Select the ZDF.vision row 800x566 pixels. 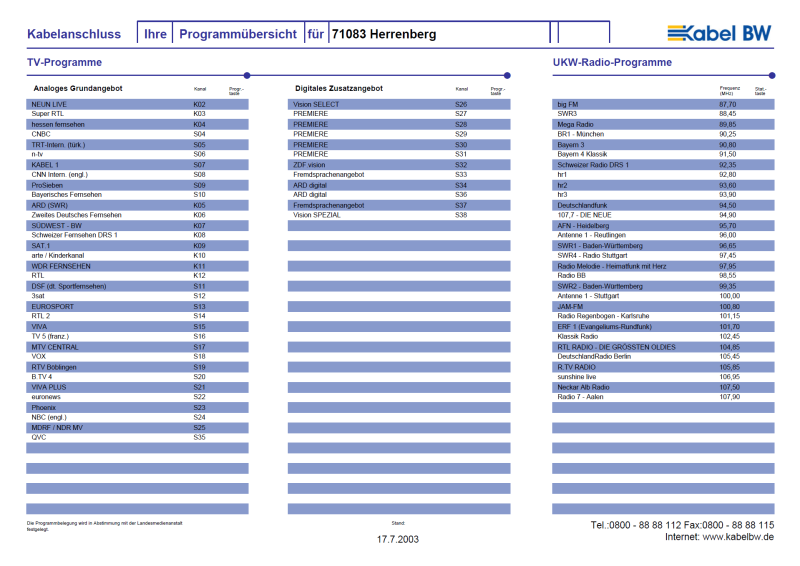click(x=399, y=165)
